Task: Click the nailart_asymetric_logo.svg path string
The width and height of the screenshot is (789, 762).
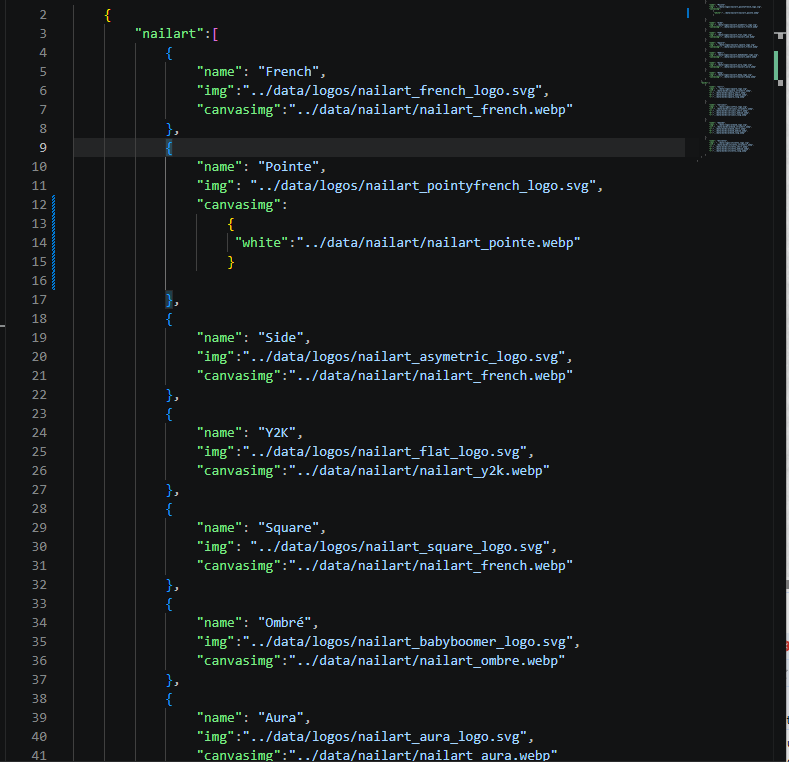Action: tap(404, 357)
